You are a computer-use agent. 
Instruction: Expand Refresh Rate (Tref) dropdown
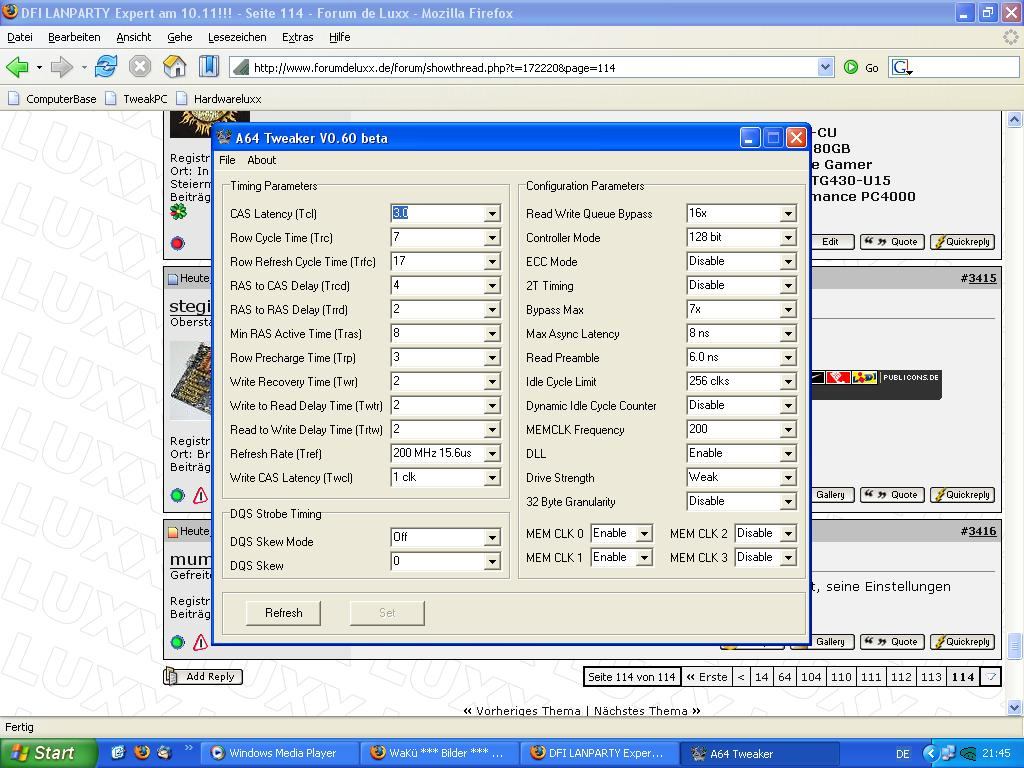pyautogui.click(x=492, y=454)
